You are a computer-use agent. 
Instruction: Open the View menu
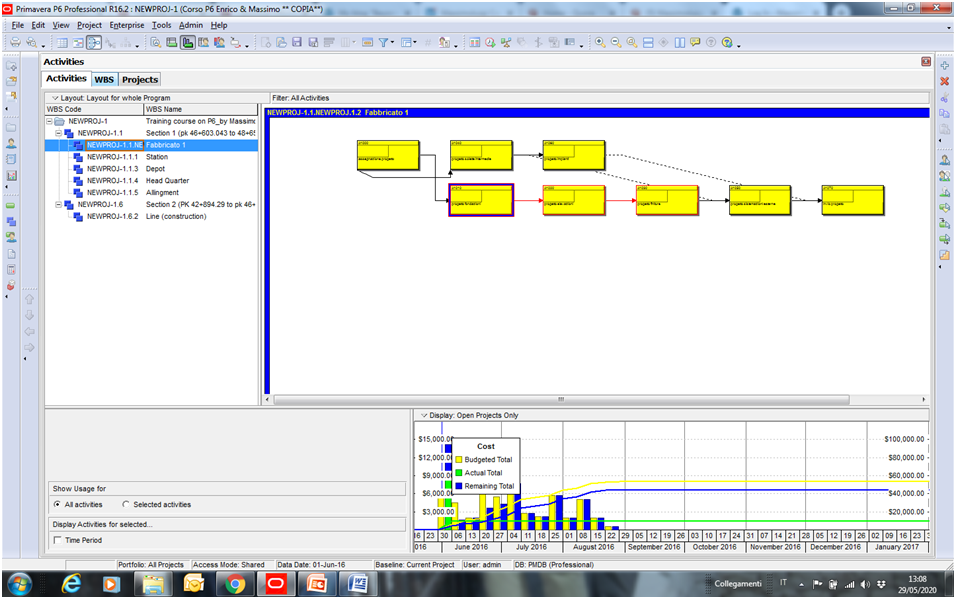pos(61,25)
